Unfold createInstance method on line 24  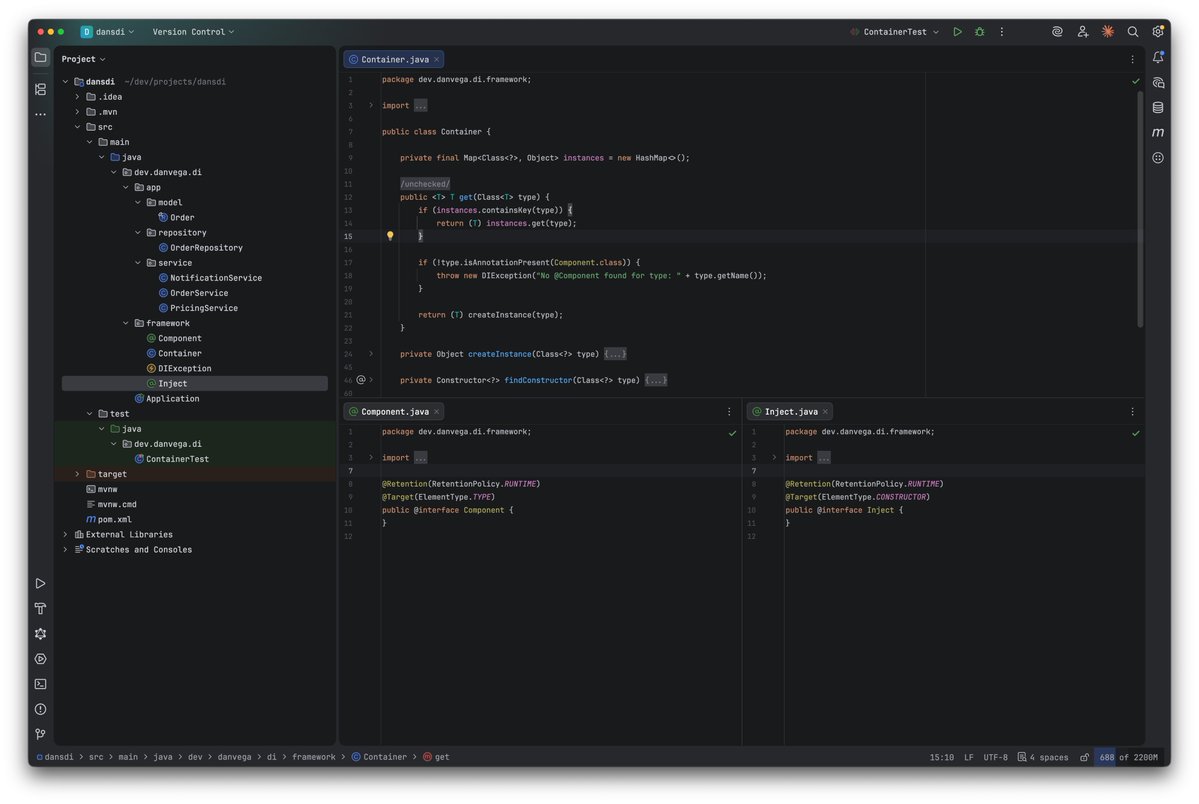coord(371,354)
